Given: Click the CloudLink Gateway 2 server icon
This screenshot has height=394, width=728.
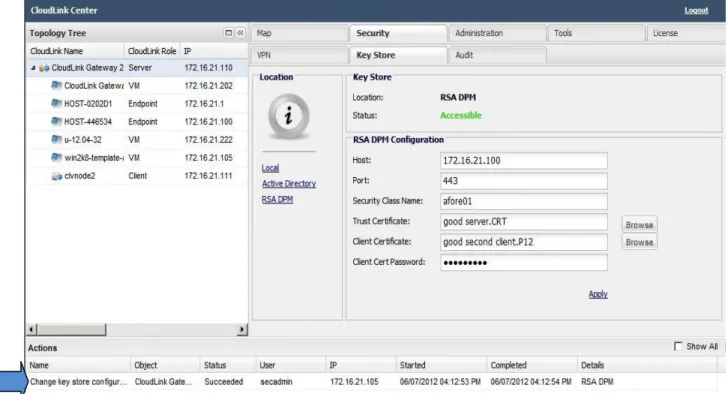Looking at the screenshot, I should click(44, 68).
